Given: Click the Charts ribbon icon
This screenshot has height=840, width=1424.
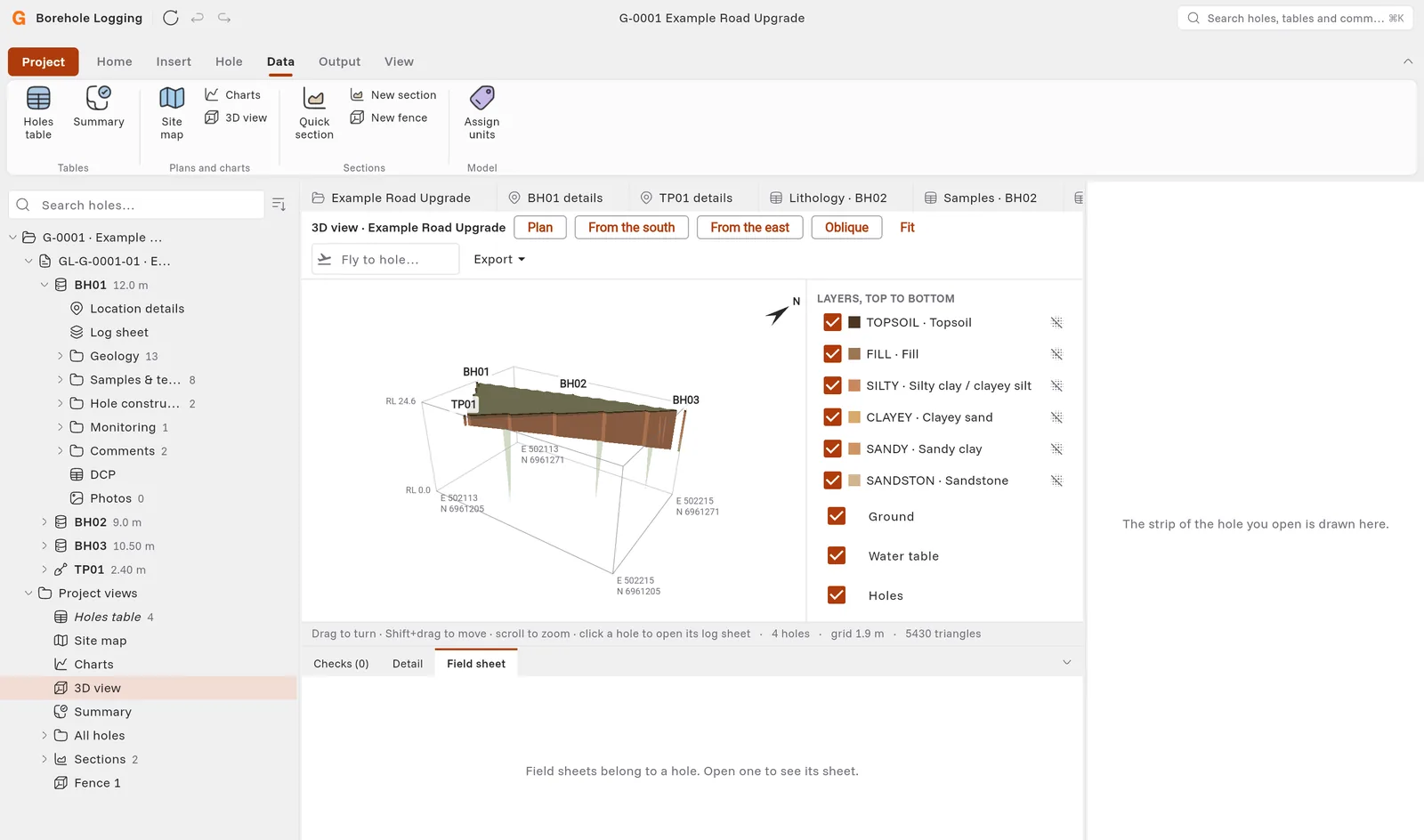Looking at the screenshot, I should click(233, 95).
